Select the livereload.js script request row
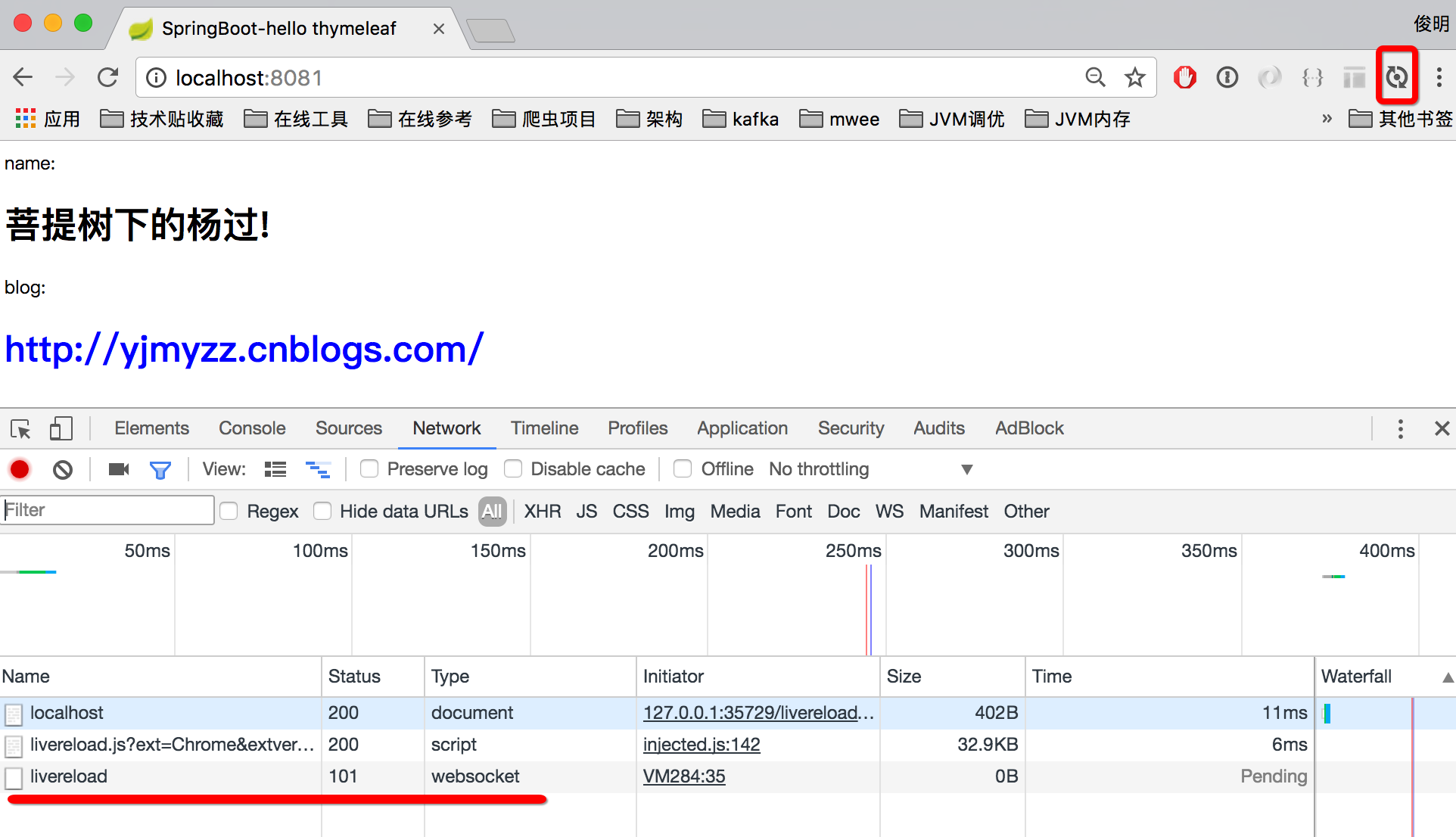The image size is (1456, 837). pyautogui.click(x=657, y=745)
